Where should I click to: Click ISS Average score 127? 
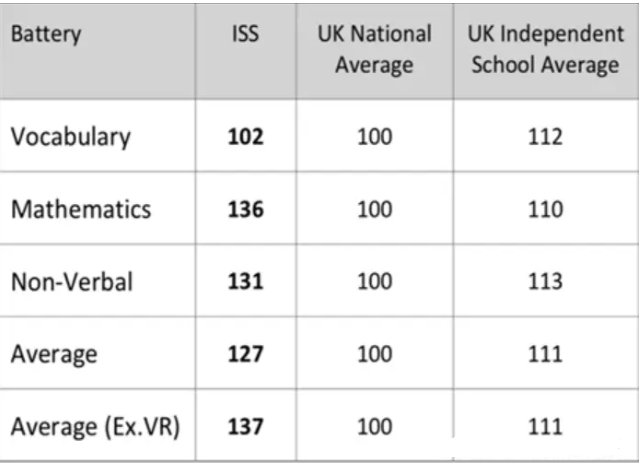(246, 354)
